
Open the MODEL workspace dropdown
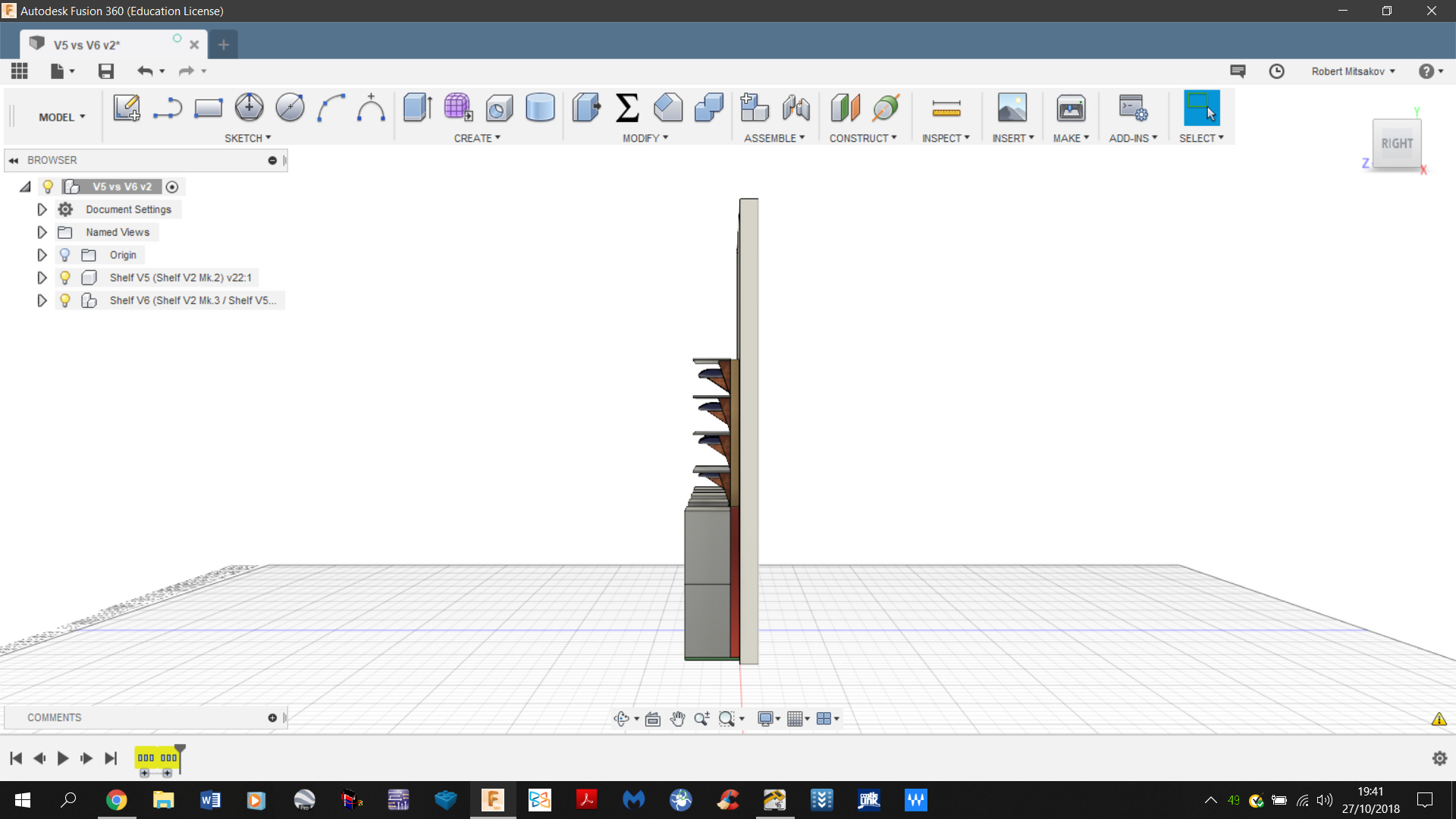tap(62, 117)
